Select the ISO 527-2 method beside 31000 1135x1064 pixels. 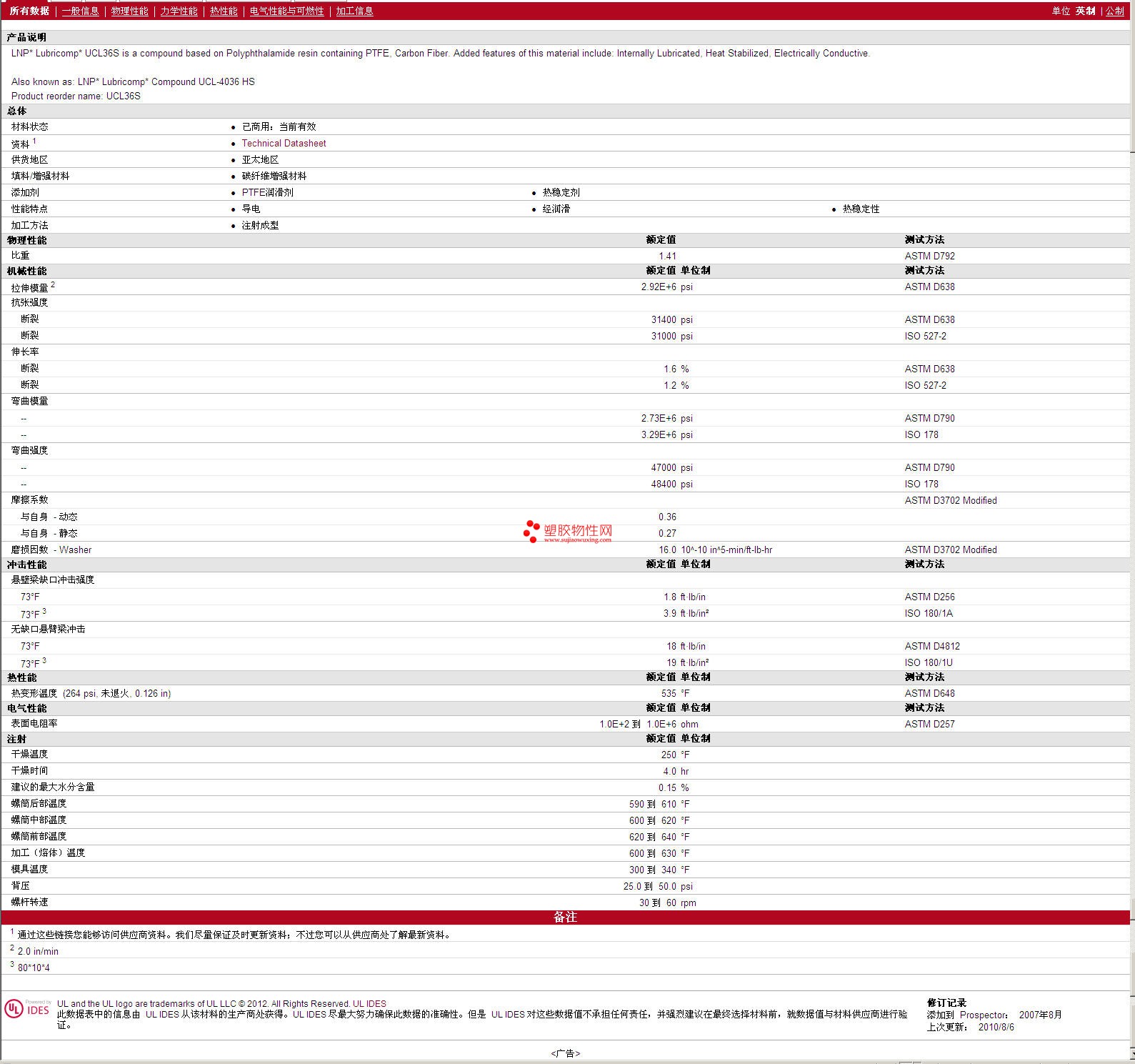[x=925, y=336]
